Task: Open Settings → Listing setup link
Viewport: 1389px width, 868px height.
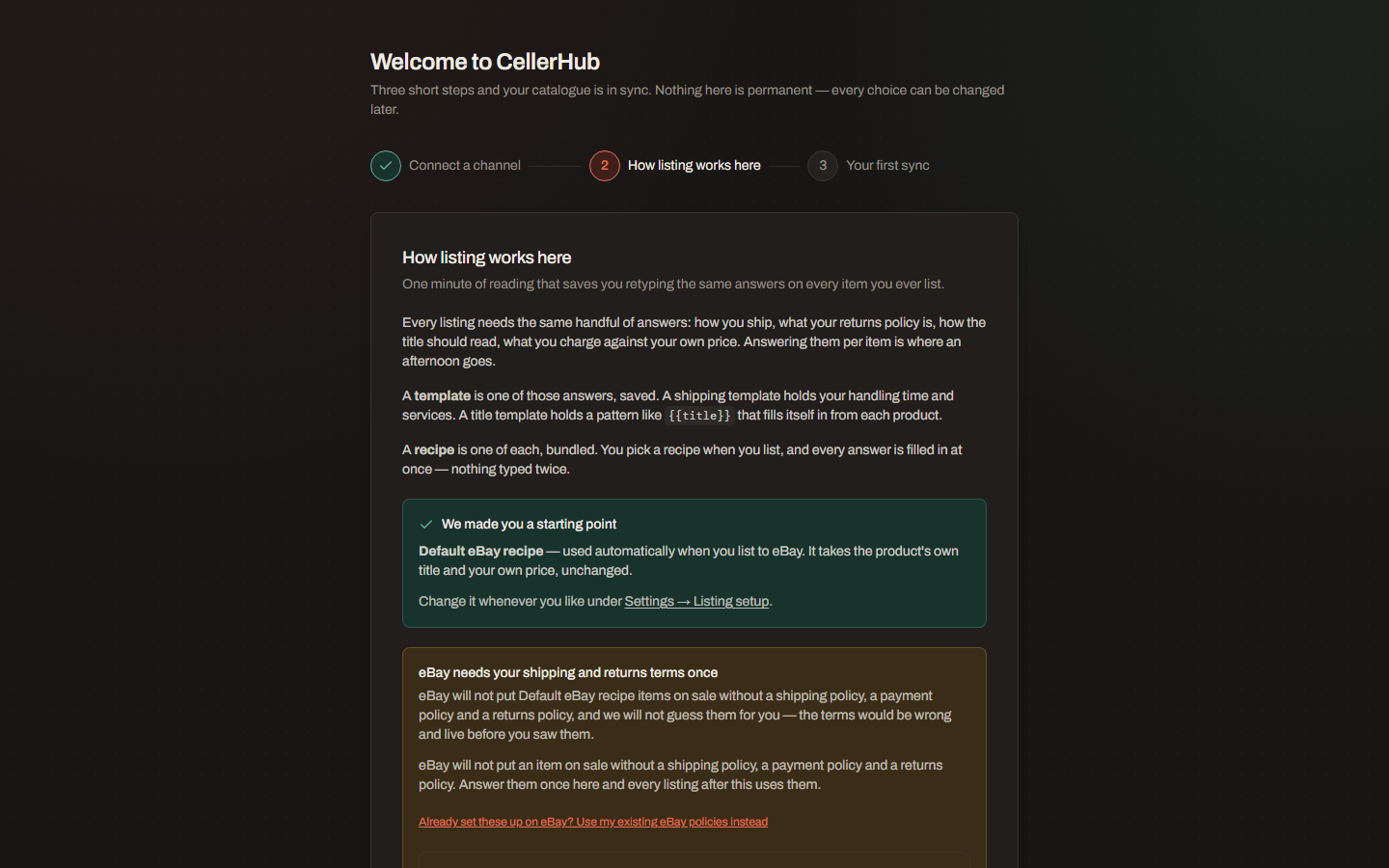Action: 696,602
